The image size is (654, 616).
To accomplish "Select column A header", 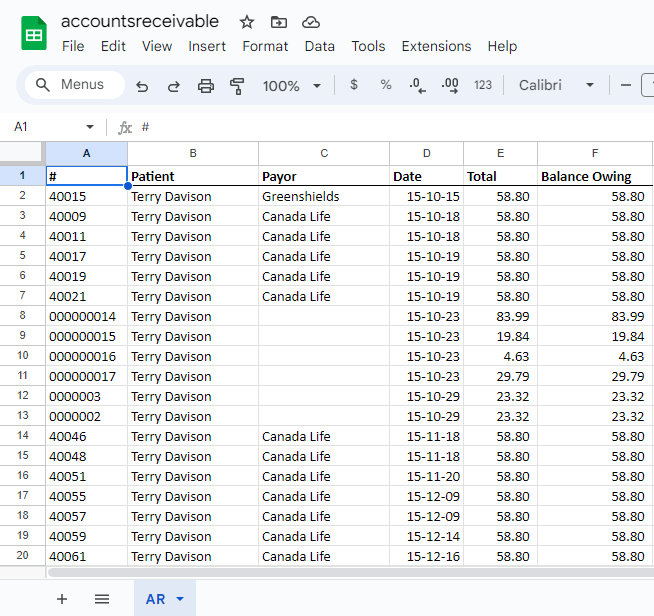I will point(86,153).
